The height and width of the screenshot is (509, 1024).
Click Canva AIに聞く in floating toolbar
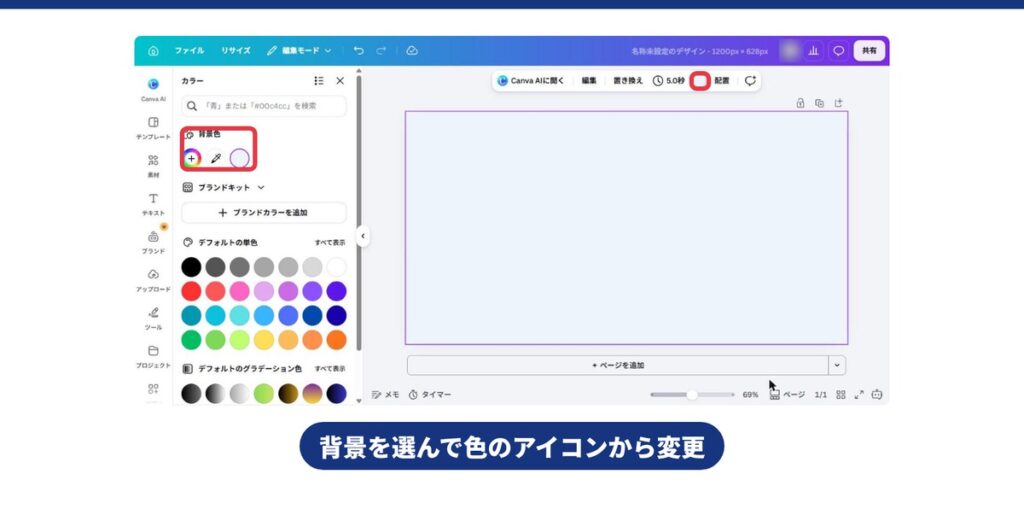pyautogui.click(x=531, y=81)
